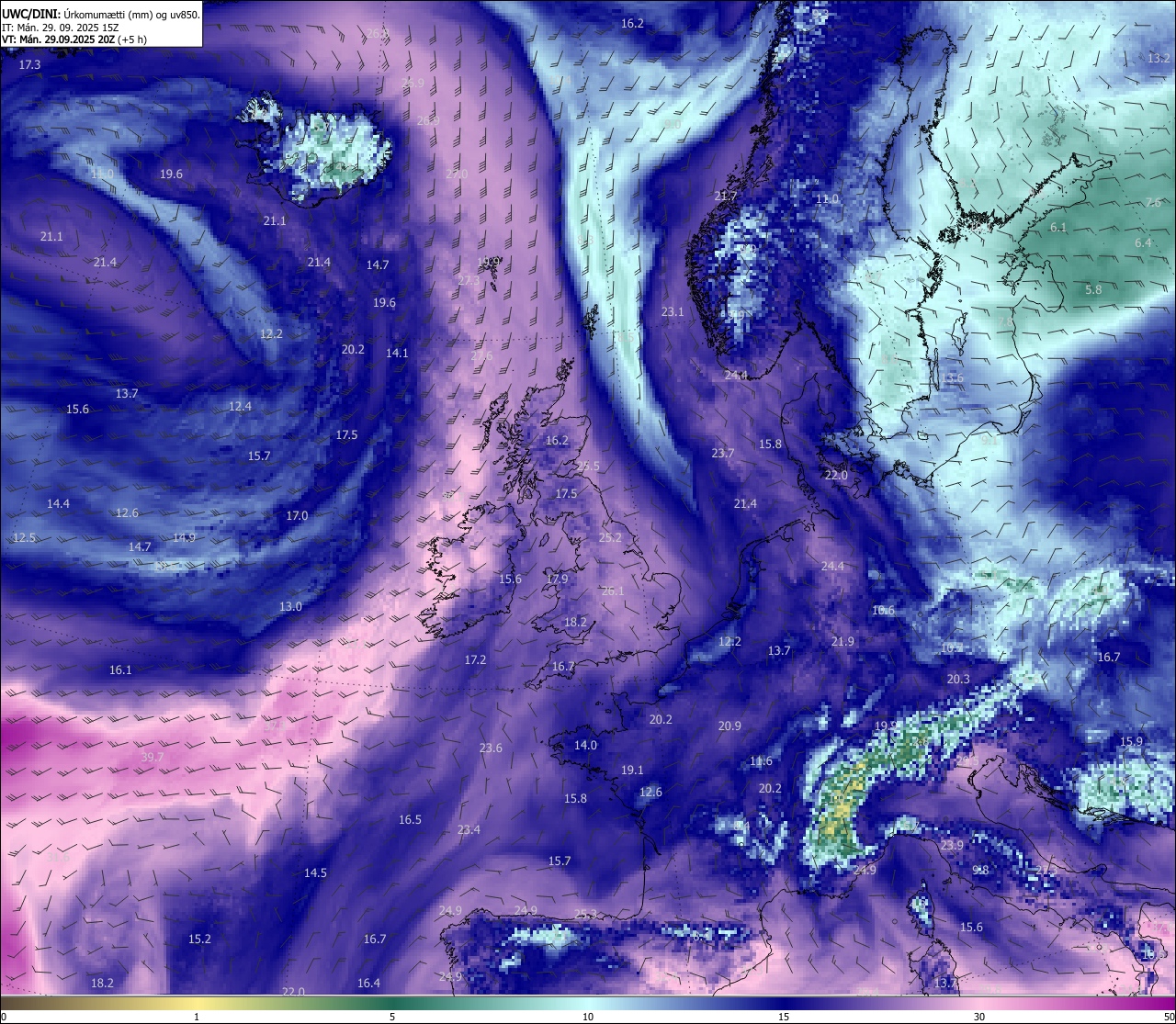Click the 13.0 value west of Ireland
The width and height of the screenshot is (1176, 1024).
pyautogui.click(x=290, y=607)
